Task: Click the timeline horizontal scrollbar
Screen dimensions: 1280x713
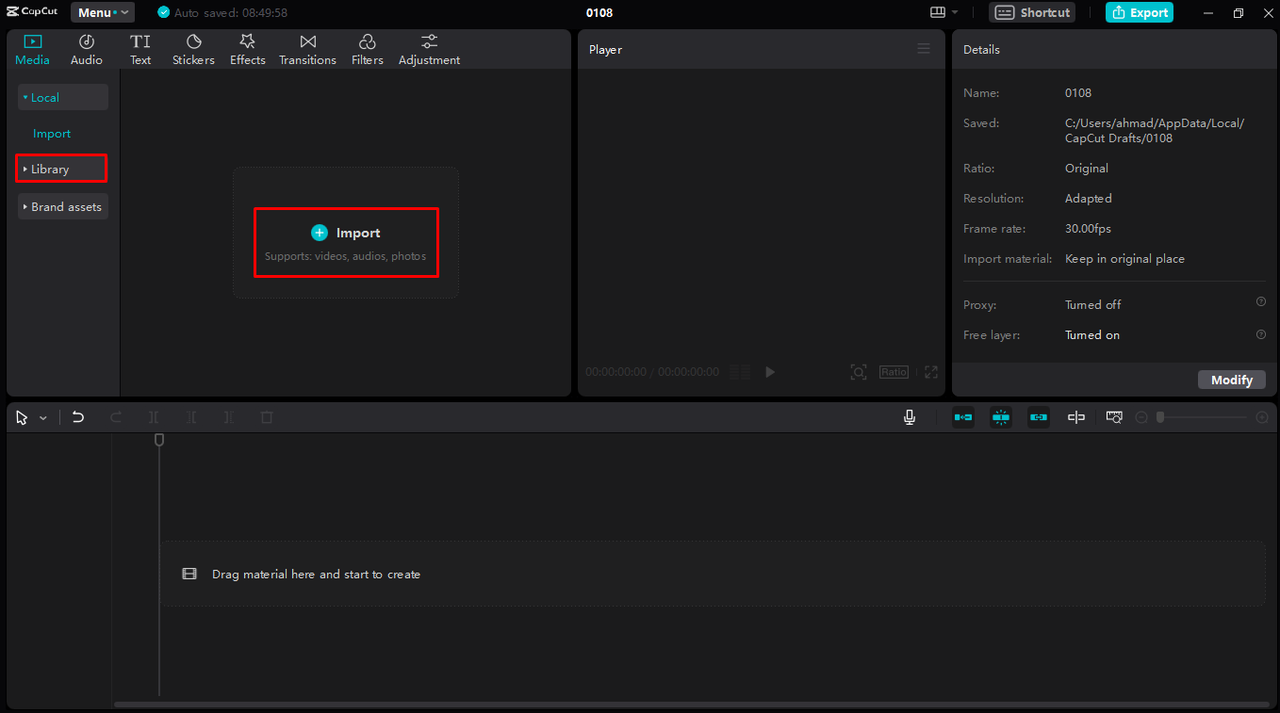Action: pyautogui.click(x=689, y=704)
